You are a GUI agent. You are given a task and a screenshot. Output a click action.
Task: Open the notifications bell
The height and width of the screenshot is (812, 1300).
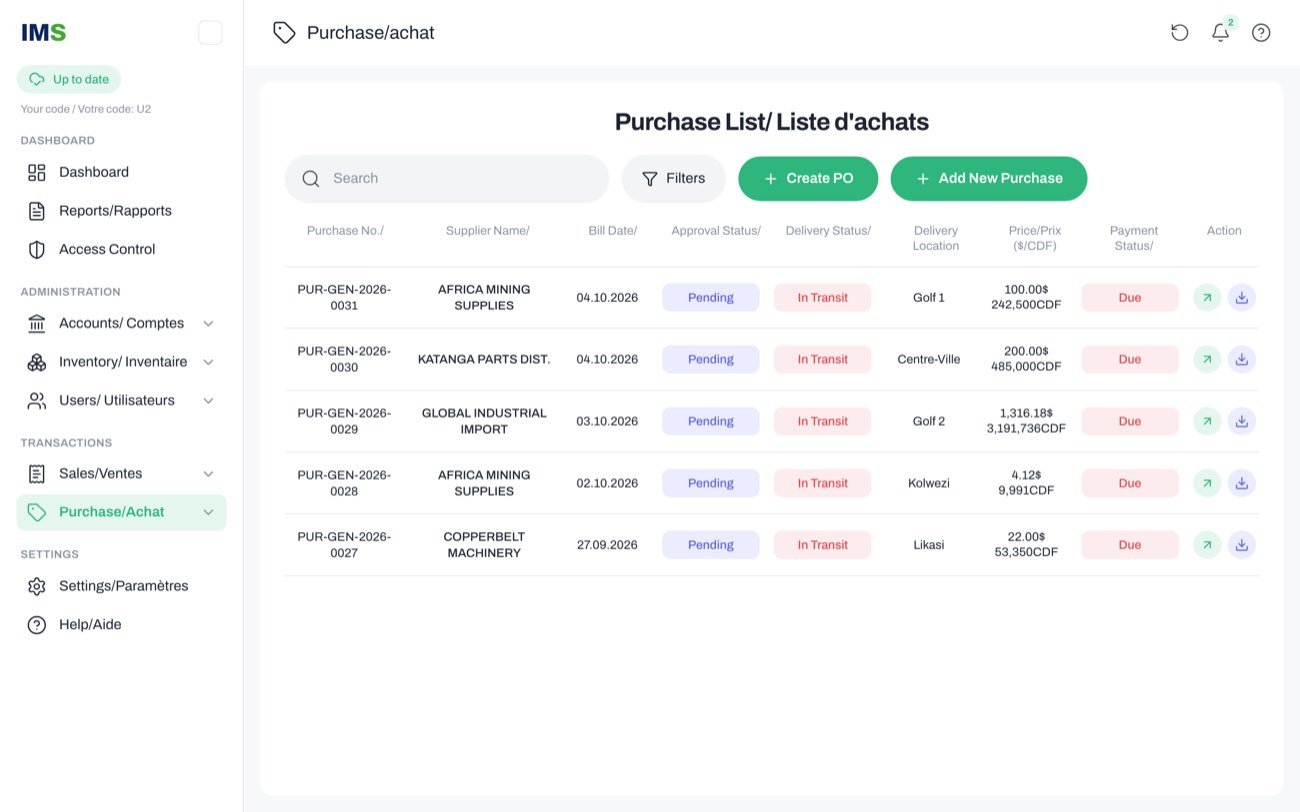point(1220,33)
